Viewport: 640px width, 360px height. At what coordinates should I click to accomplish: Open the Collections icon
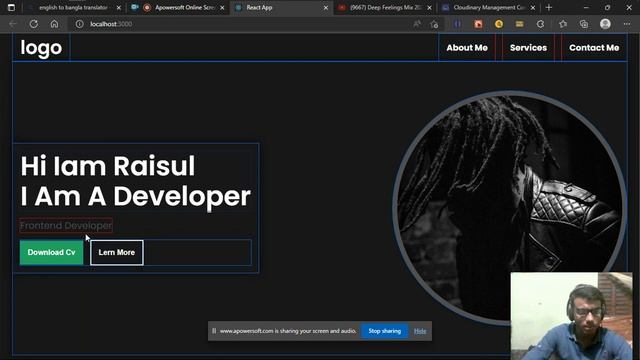(584, 24)
